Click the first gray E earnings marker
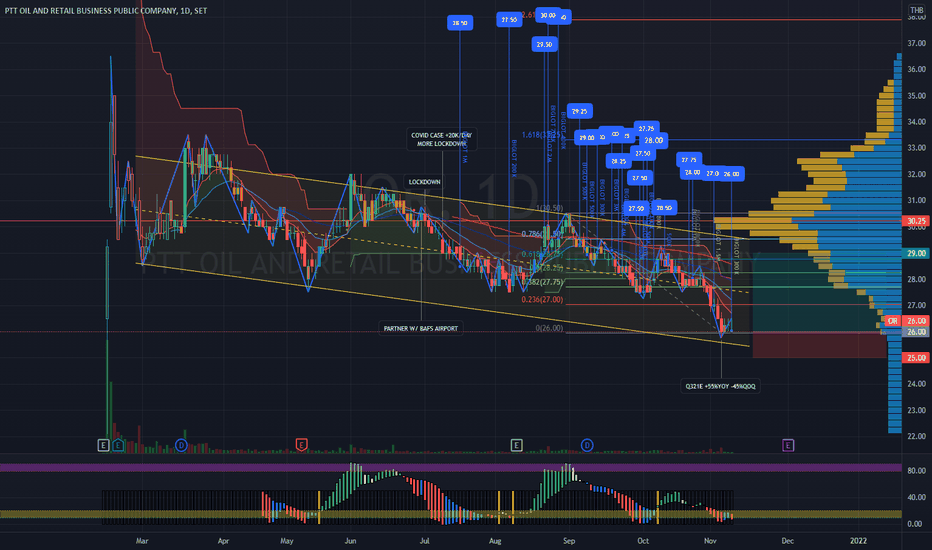Image resolution: width=932 pixels, height=550 pixels. 103,445
